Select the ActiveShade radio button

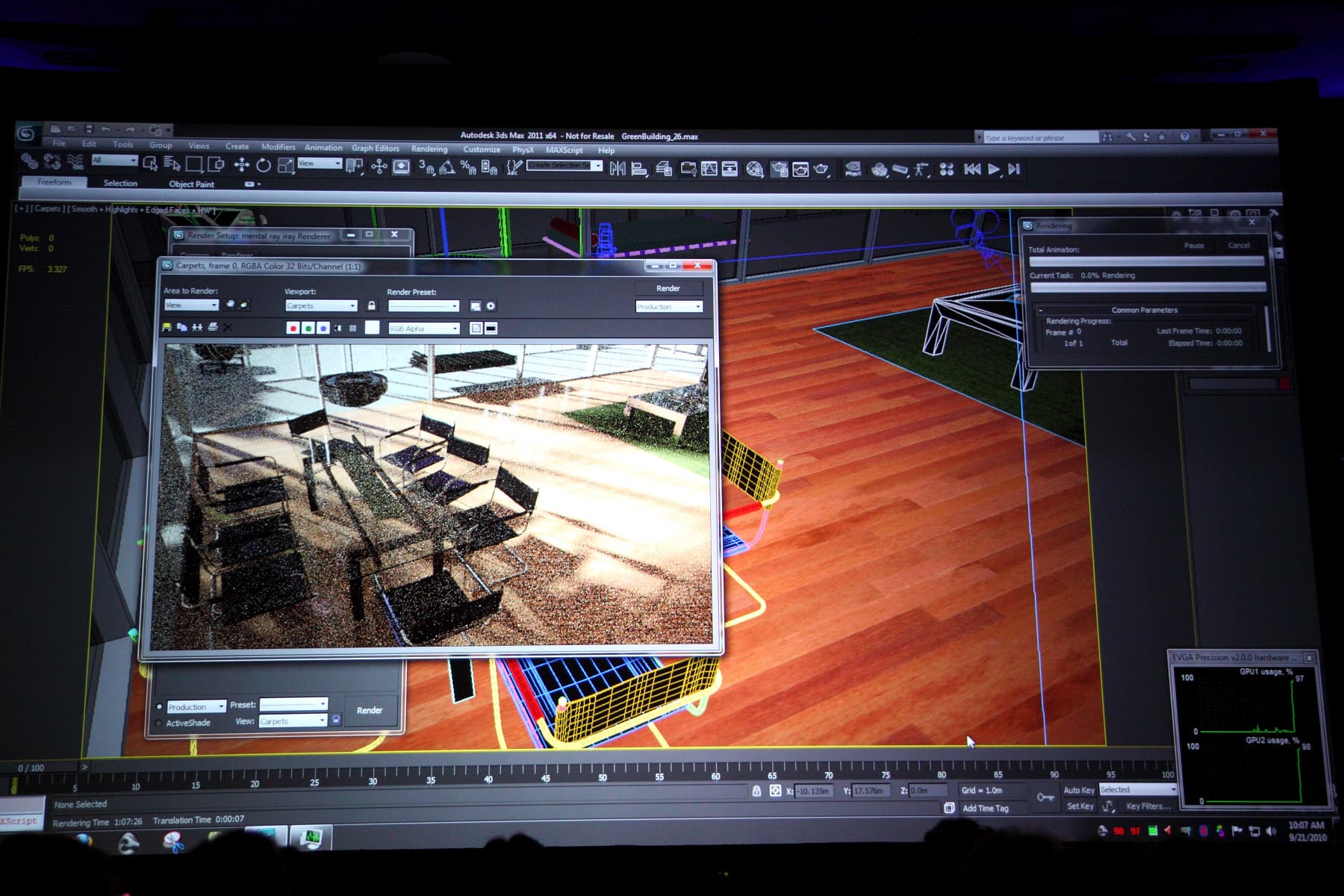click(x=158, y=723)
